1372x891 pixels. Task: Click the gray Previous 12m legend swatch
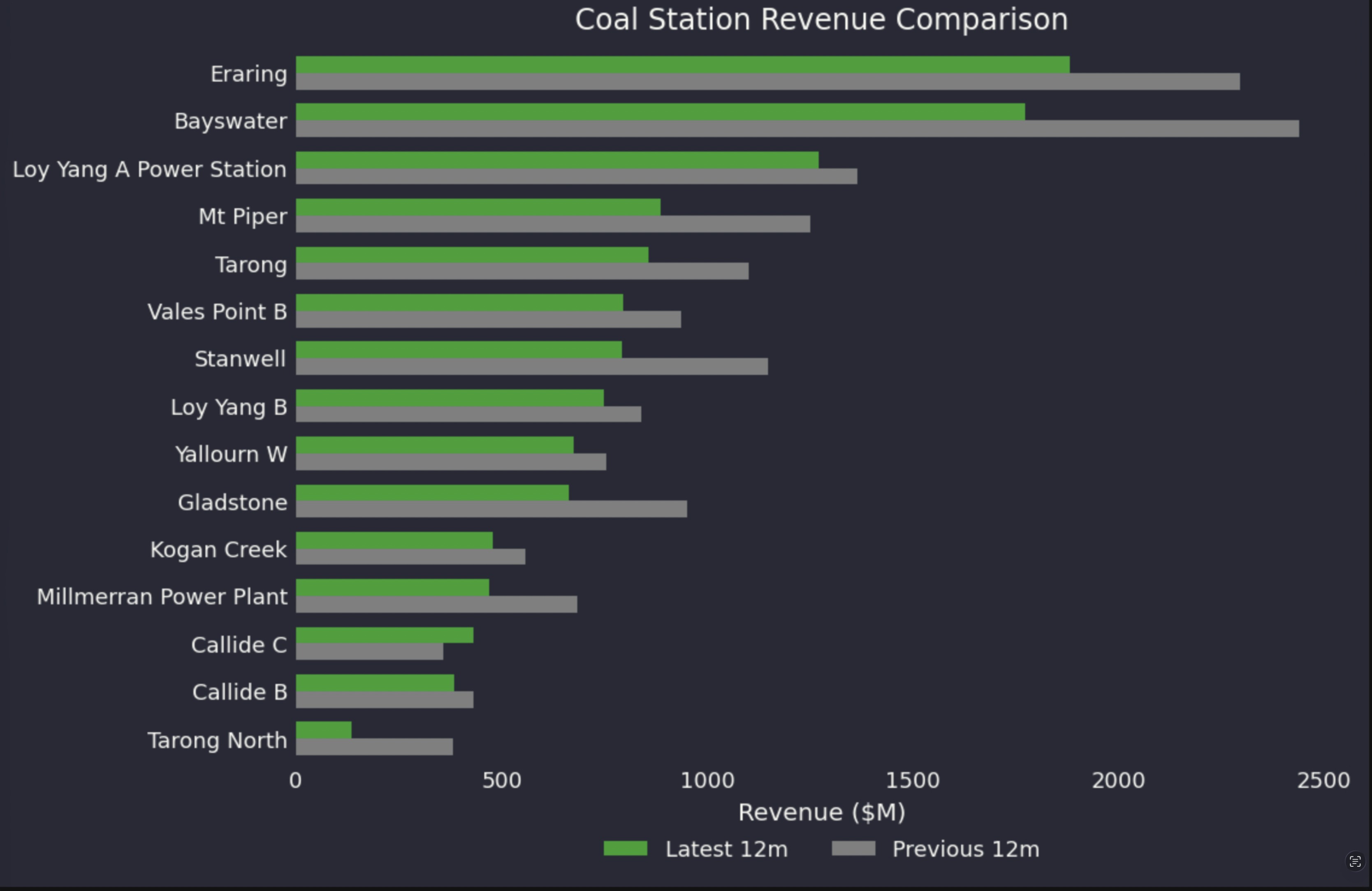click(853, 848)
